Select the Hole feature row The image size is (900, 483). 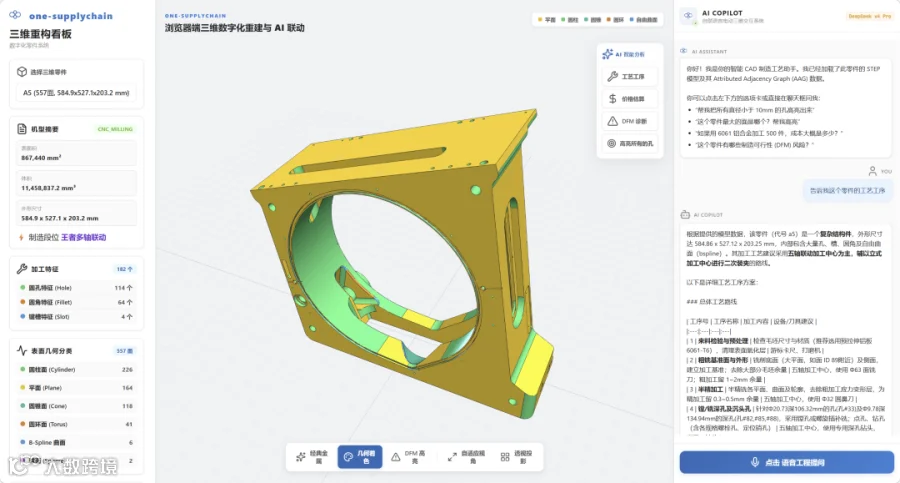coord(76,288)
